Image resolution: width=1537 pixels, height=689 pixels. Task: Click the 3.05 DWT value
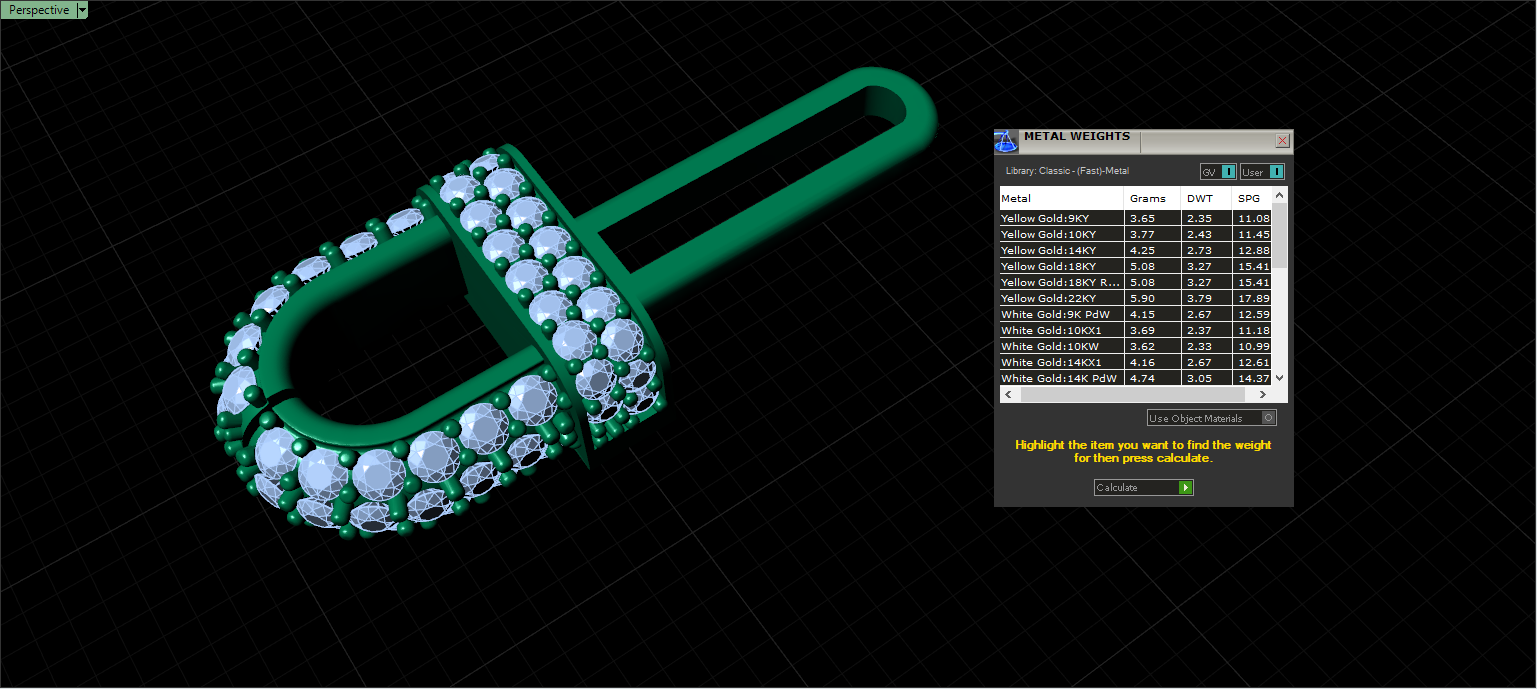1199,378
